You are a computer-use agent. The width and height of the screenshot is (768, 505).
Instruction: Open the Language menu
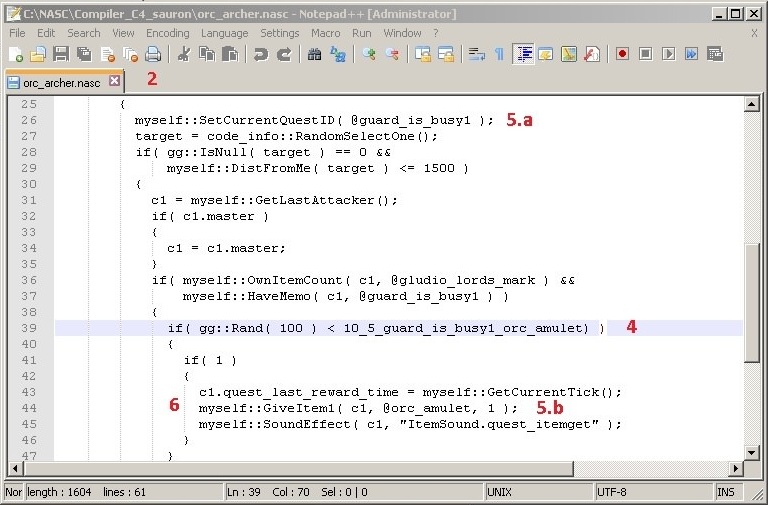pos(224,33)
